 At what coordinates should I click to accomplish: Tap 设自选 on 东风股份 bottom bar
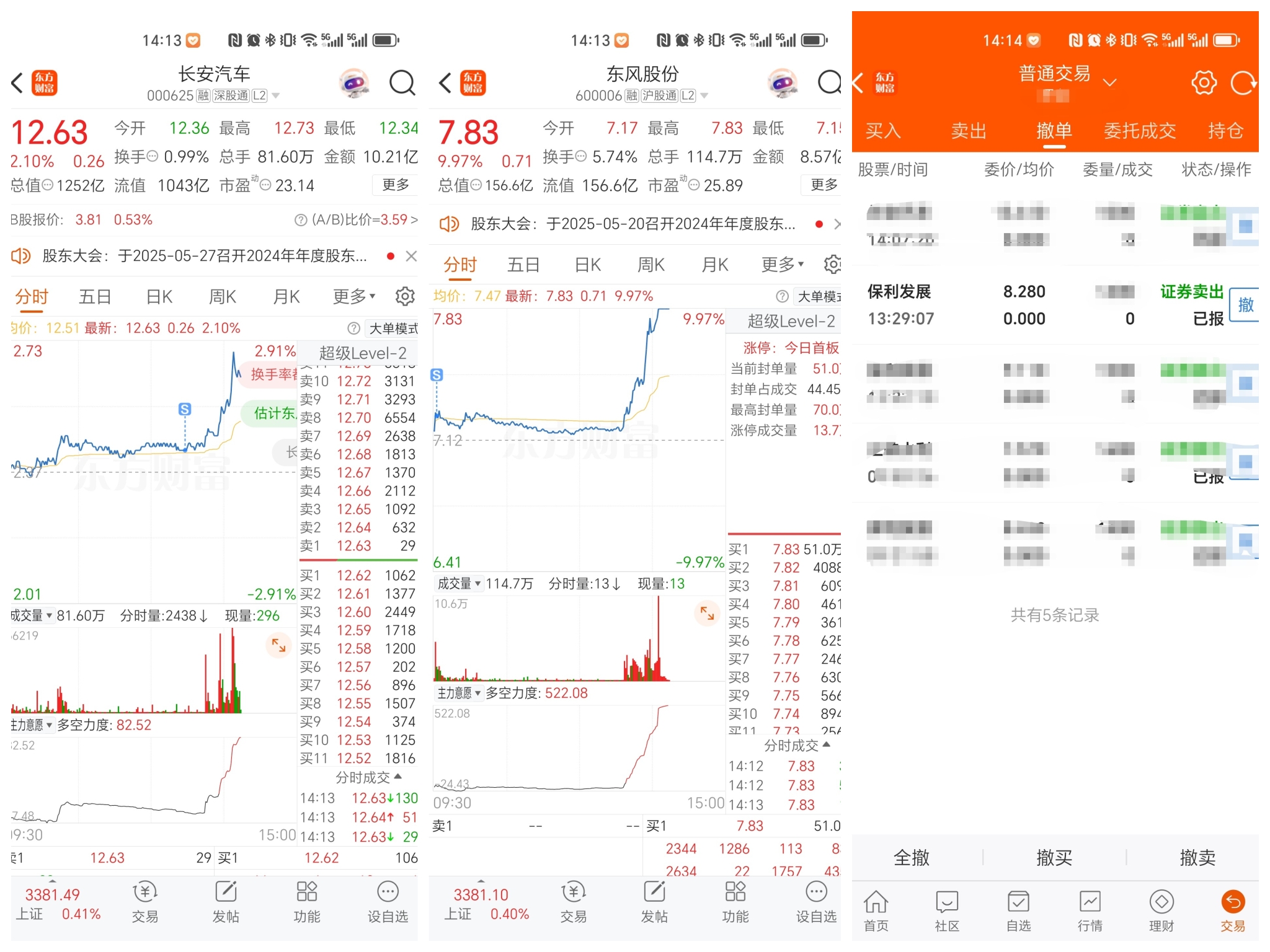point(816,902)
